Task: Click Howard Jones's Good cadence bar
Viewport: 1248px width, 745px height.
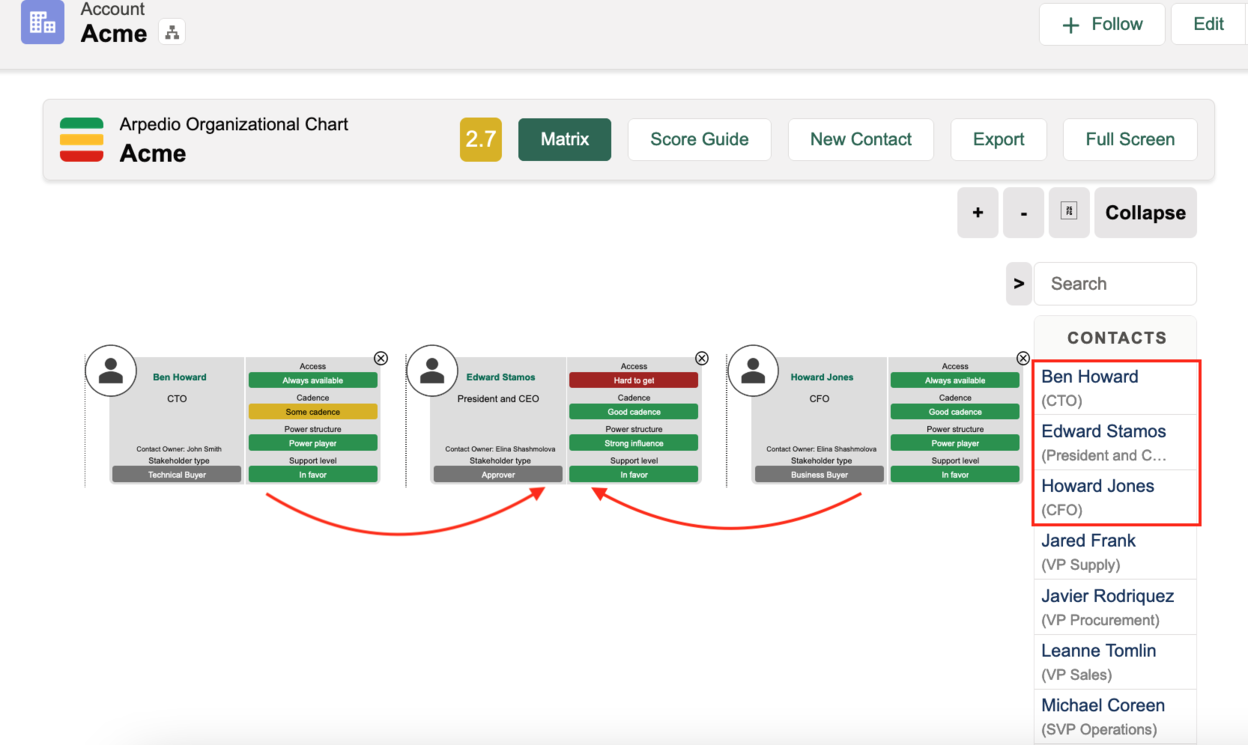Action: (x=955, y=412)
